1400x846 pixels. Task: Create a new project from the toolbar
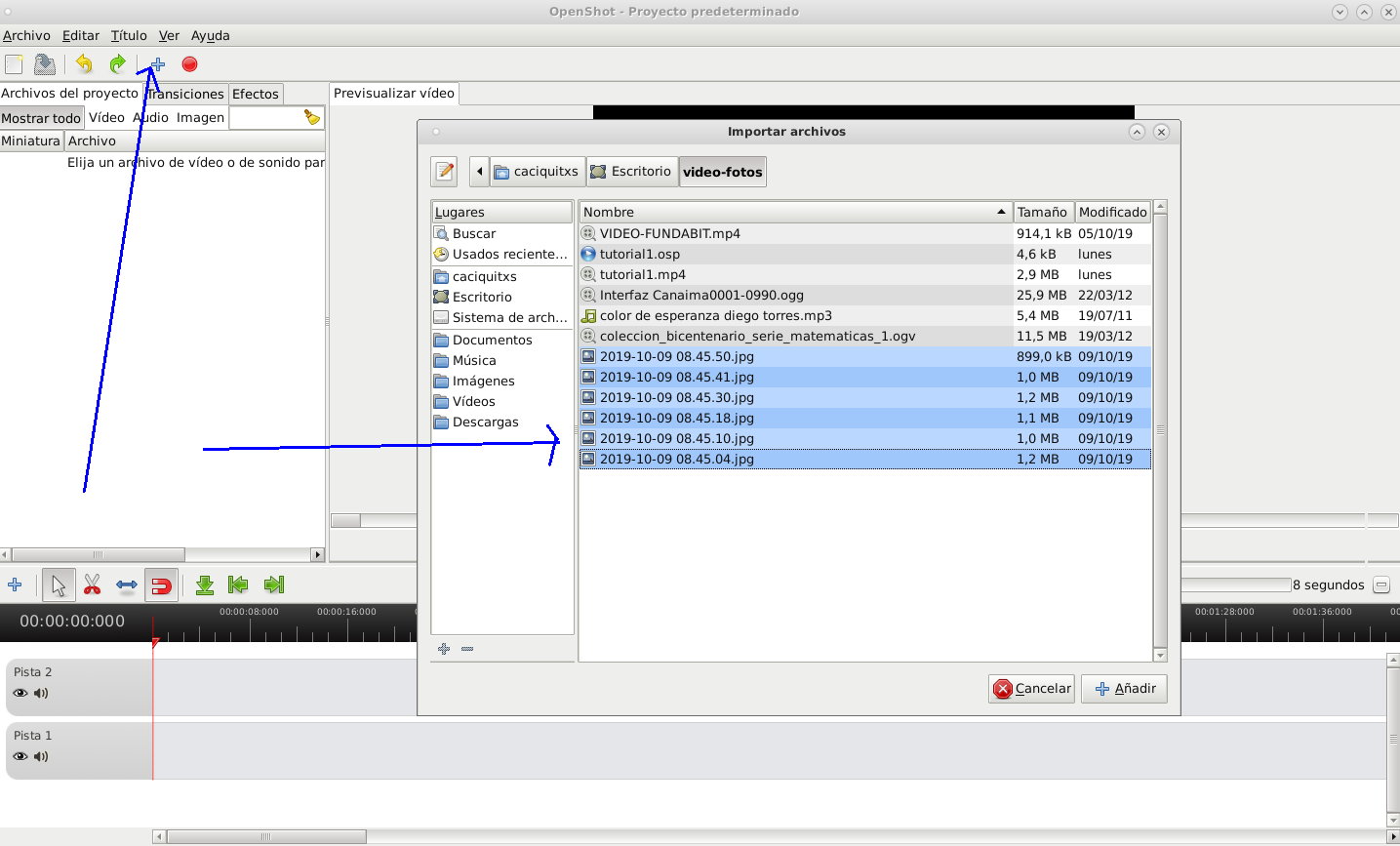coord(14,64)
